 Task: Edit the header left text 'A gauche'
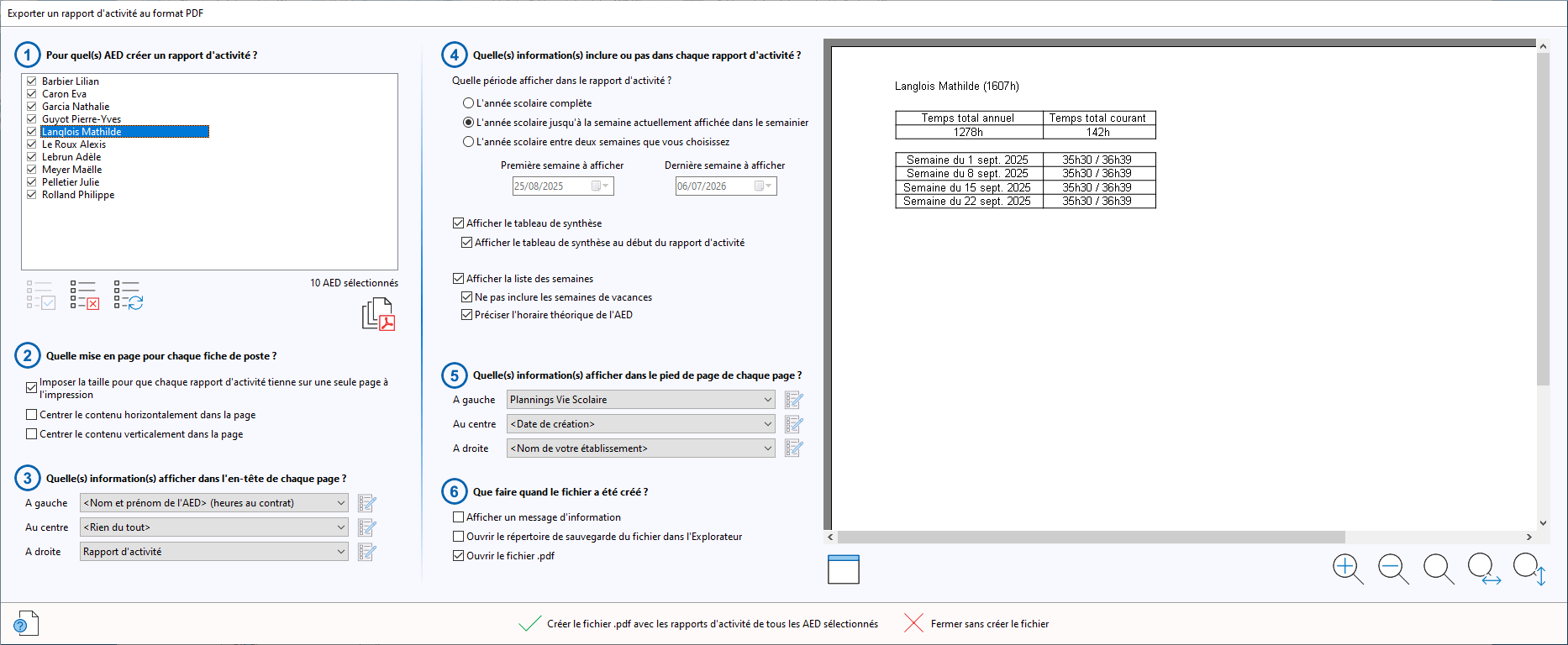coord(367,503)
